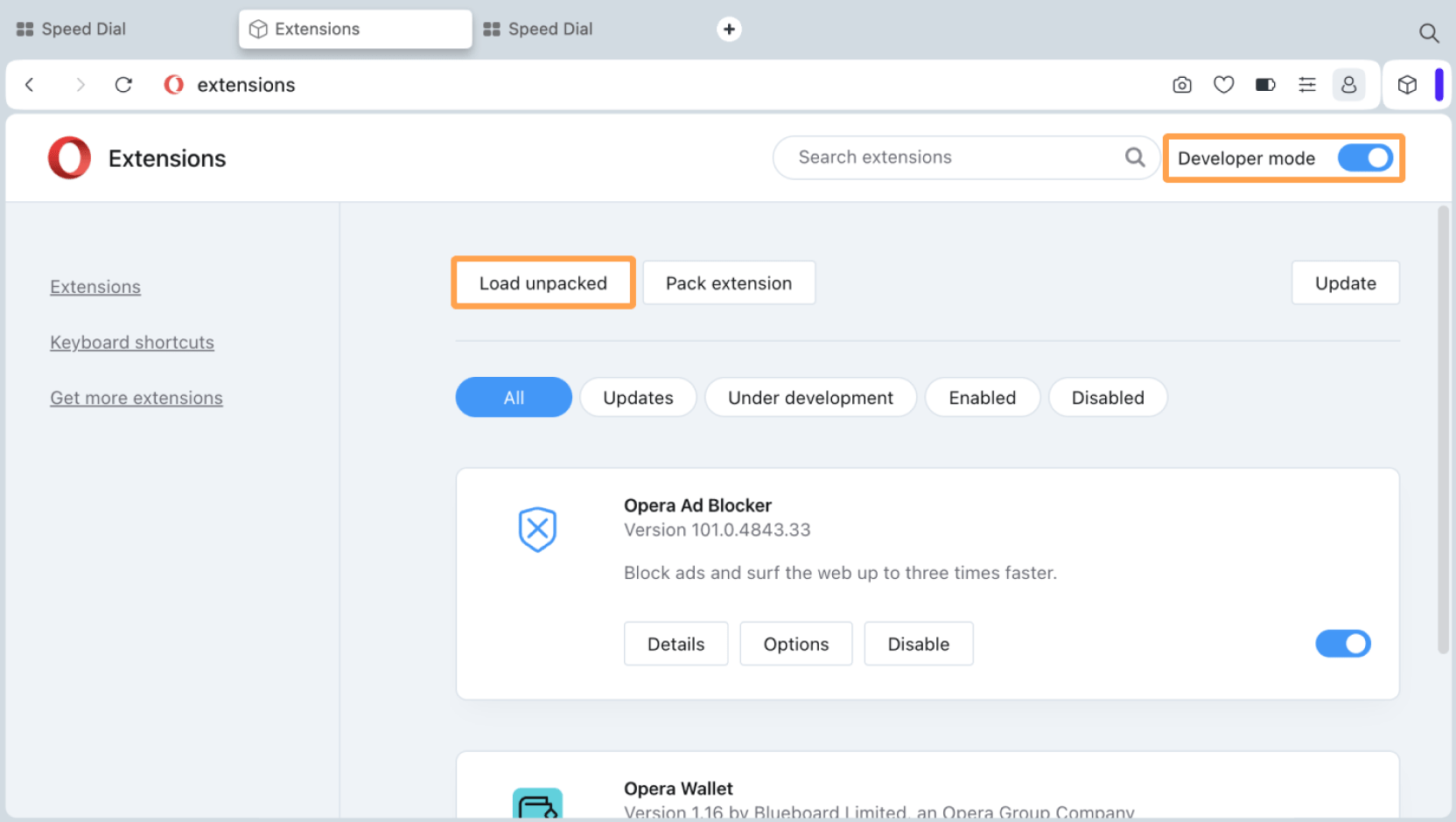Go forward with the forward arrow
This screenshot has width=1456, height=822.
click(x=80, y=85)
